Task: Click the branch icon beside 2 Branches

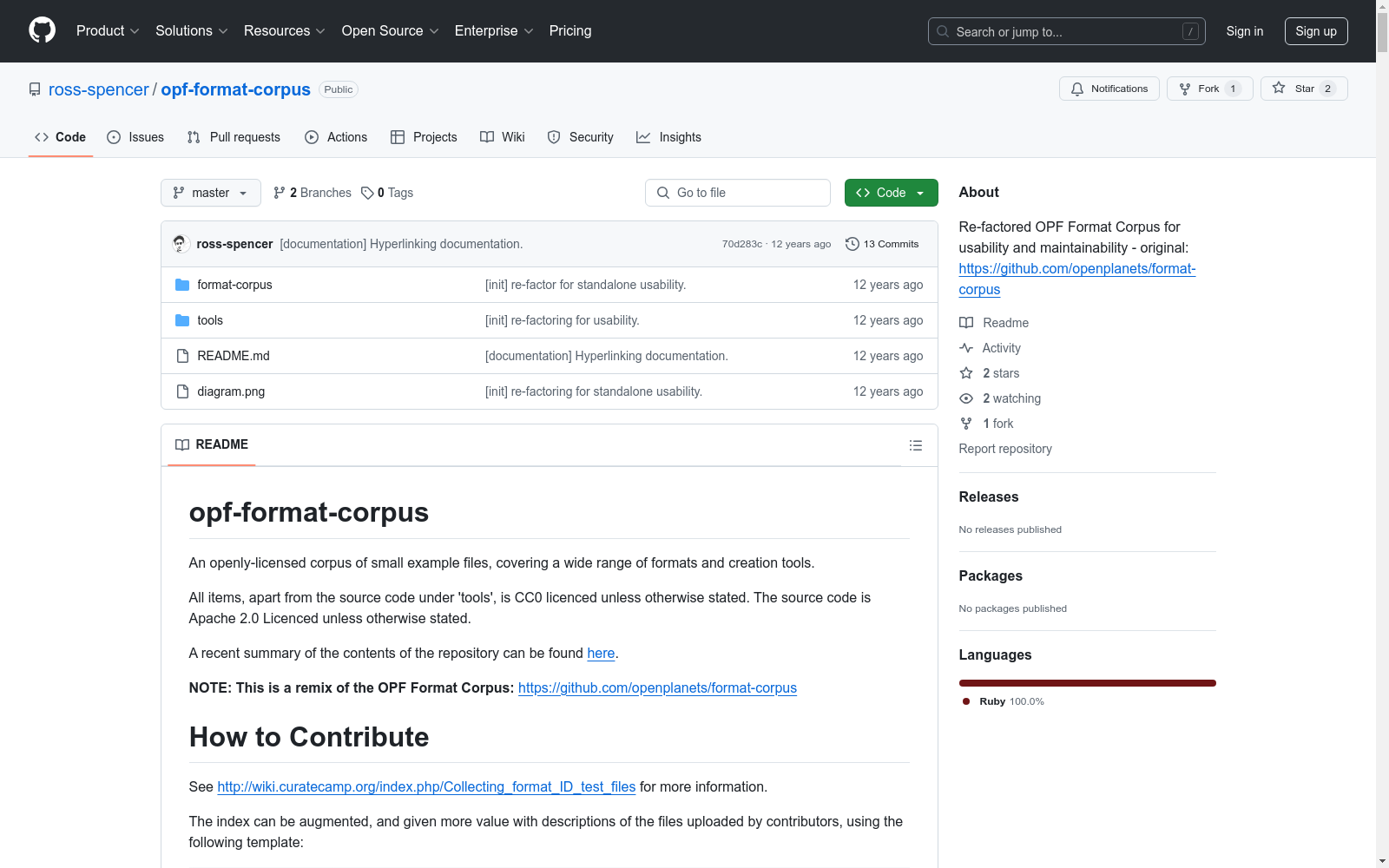Action: pyautogui.click(x=279, y=193)
